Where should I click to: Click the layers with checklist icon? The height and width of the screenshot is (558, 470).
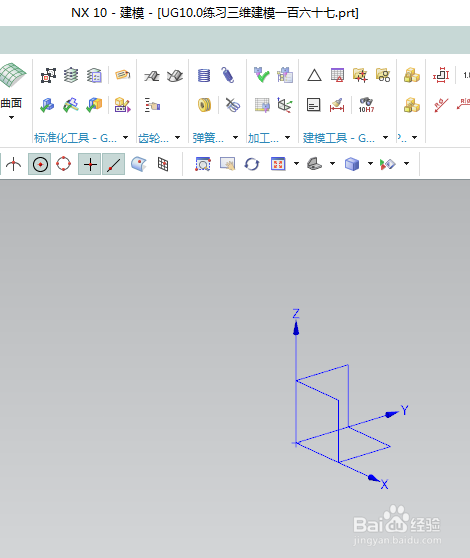coord(94,75)
